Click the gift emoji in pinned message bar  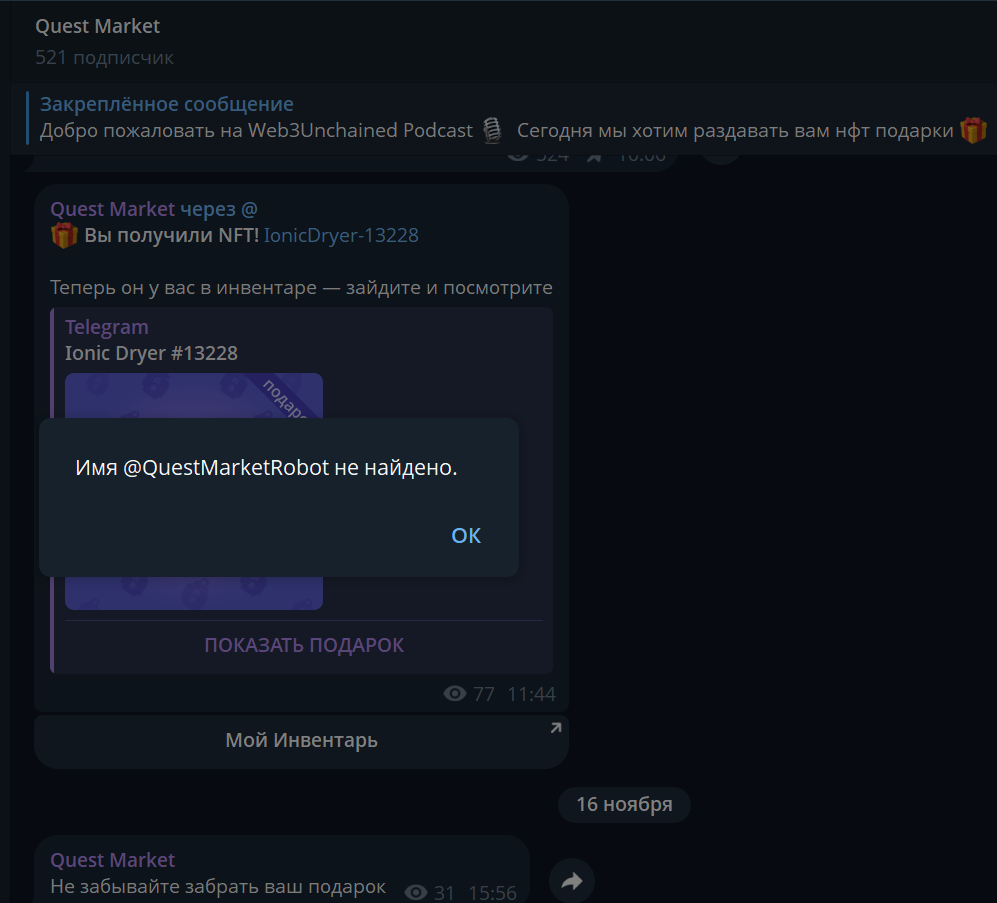(x=972, y=131)
